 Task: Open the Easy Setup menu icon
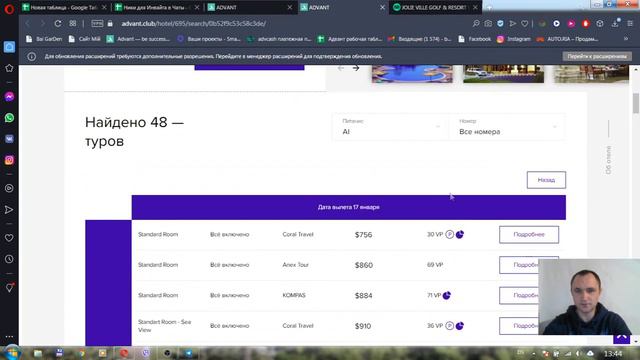pos(630,24)
